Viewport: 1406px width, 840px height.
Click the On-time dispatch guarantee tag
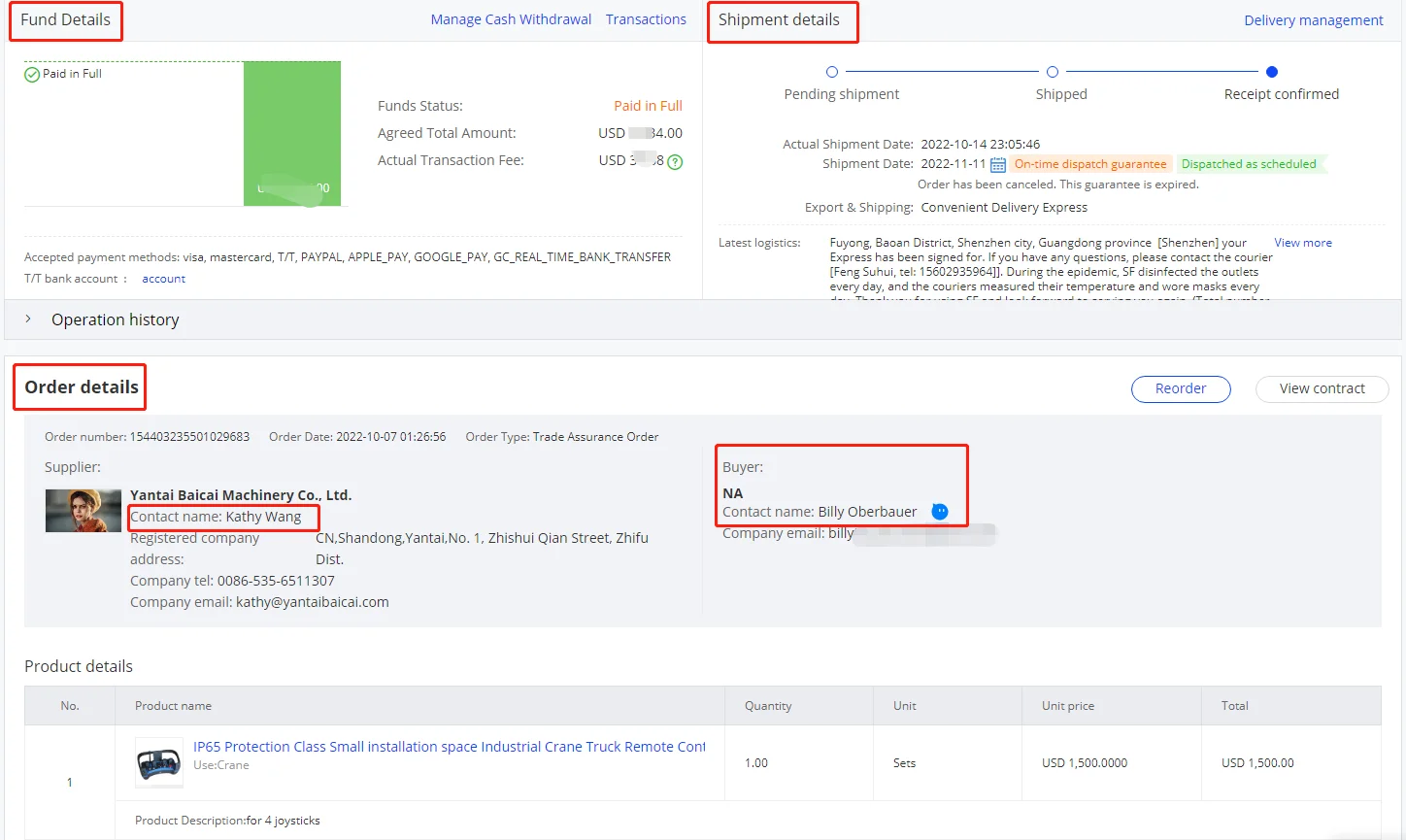coord(1089,164)
